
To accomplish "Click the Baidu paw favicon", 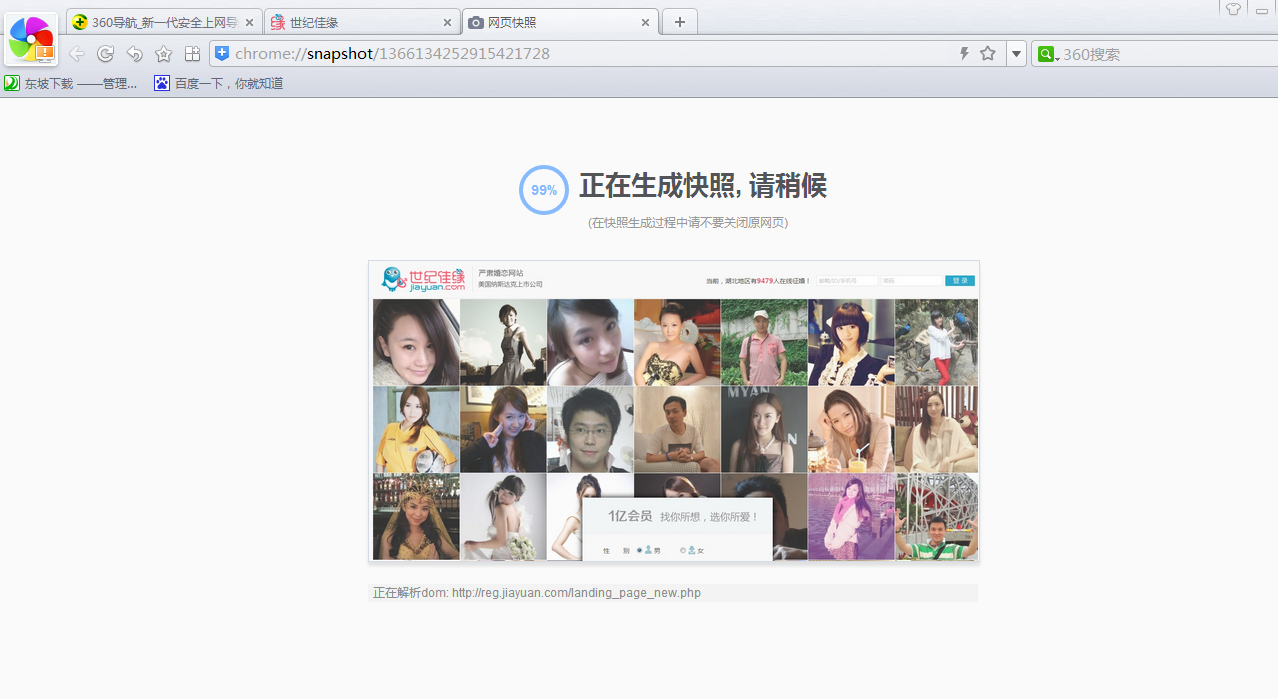I will 162,84.
